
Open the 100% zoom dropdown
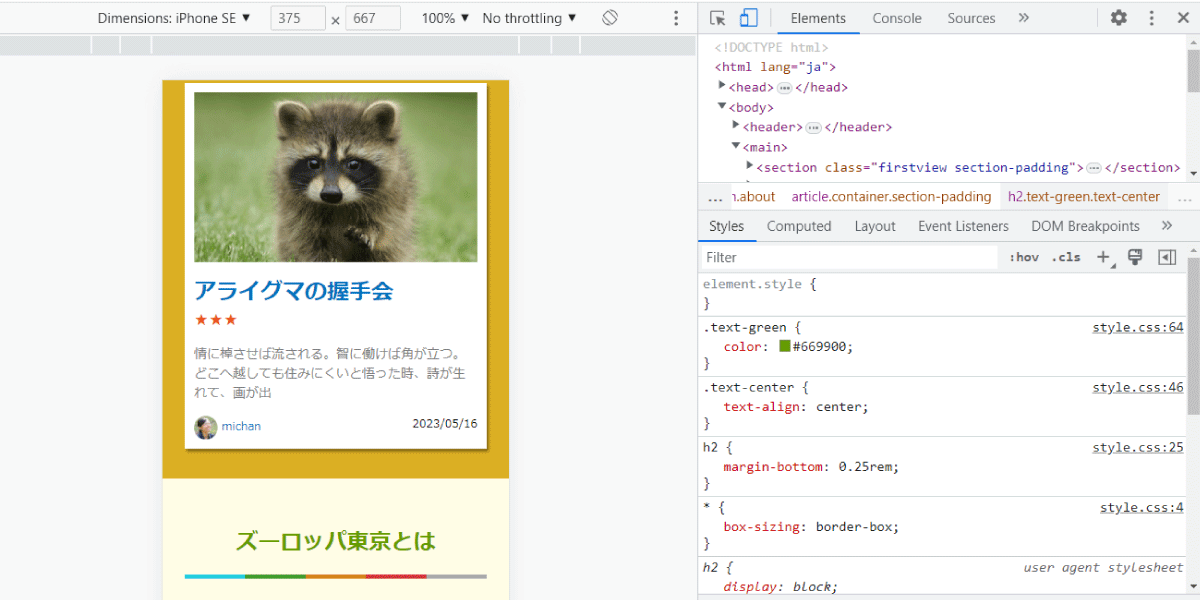coord(445,18)
